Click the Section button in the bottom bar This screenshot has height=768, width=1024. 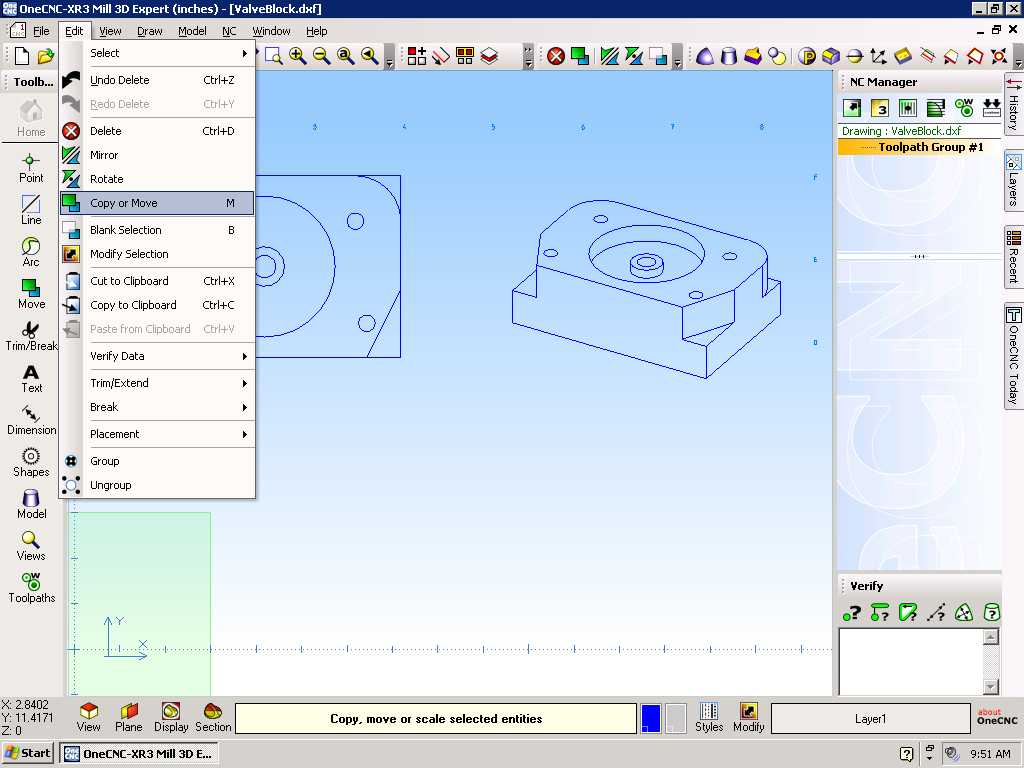click(213, 717)
